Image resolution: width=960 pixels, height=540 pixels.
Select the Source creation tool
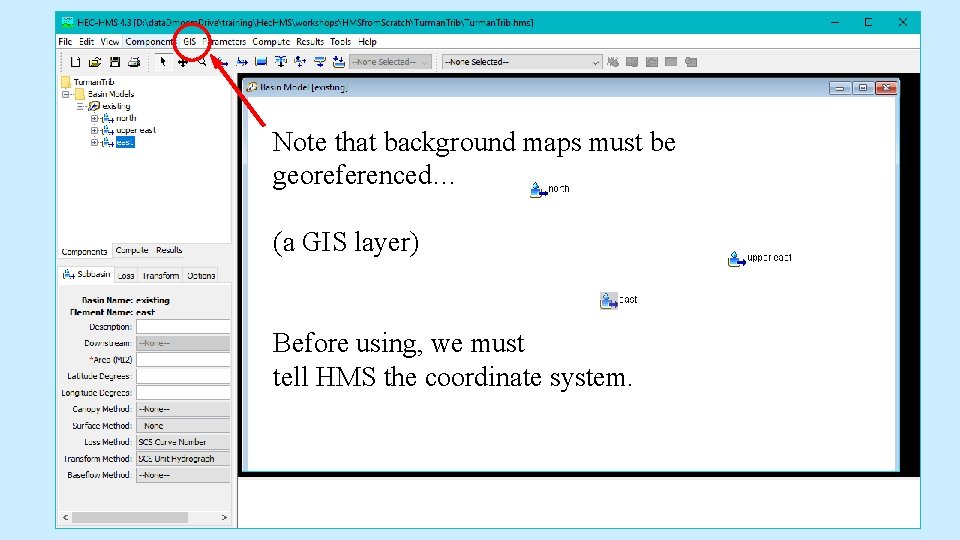(x=320, y=62)
